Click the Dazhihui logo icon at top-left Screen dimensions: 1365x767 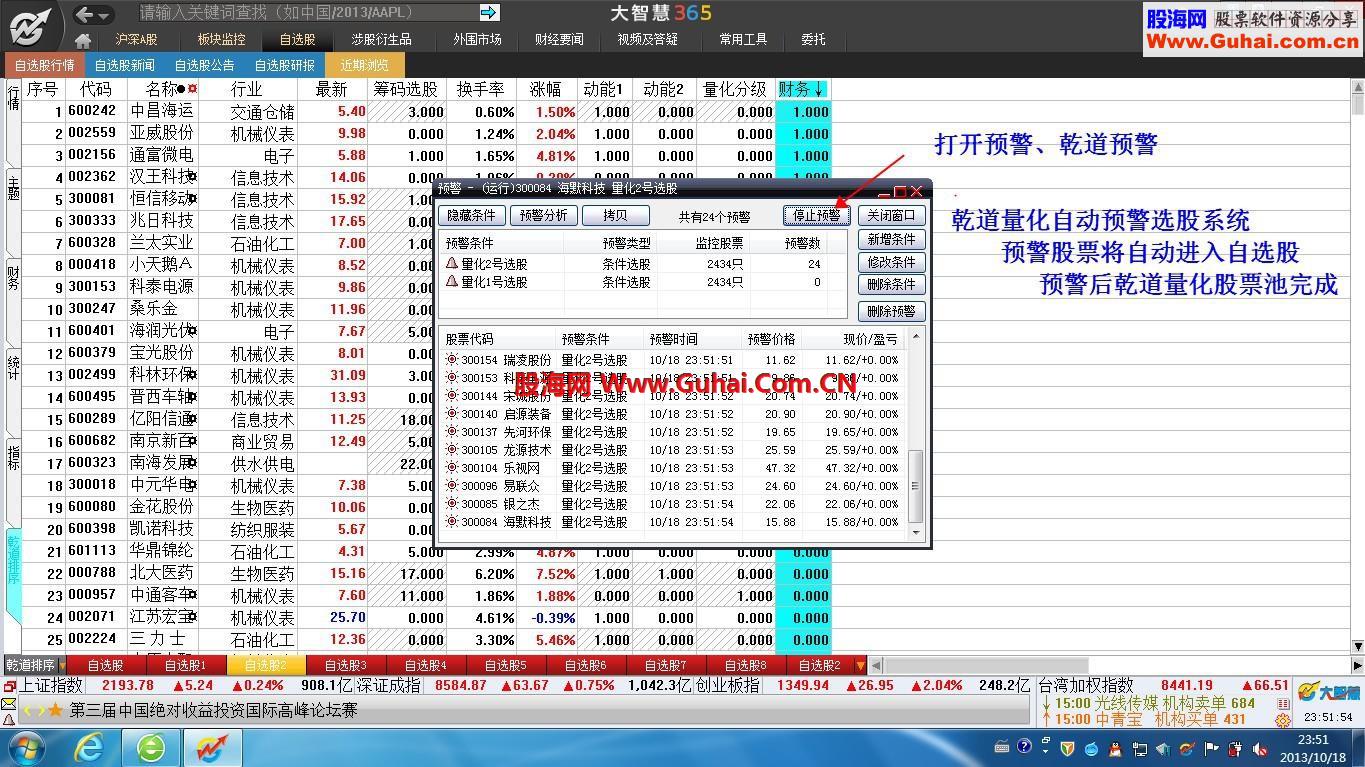30,25
